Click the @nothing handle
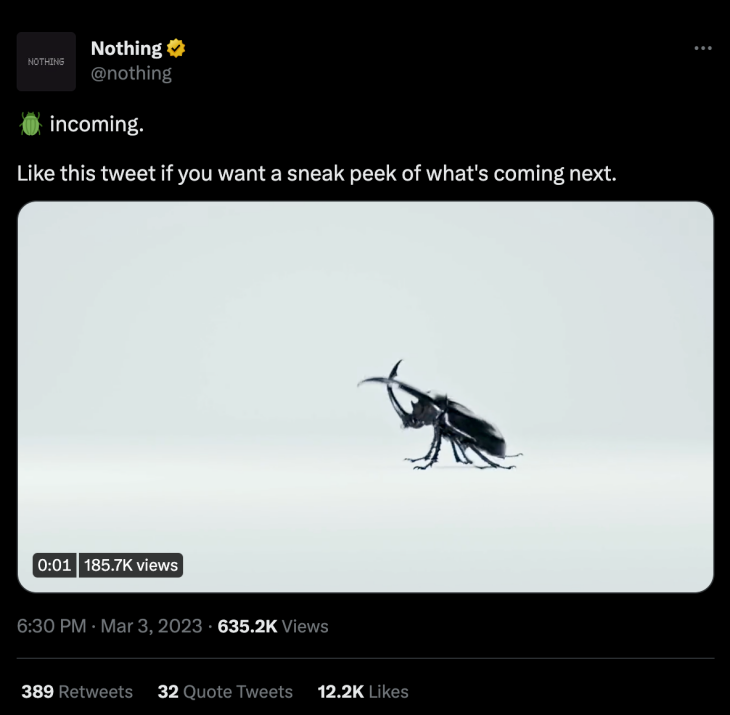The image size is (730, 715). point(131,74)
